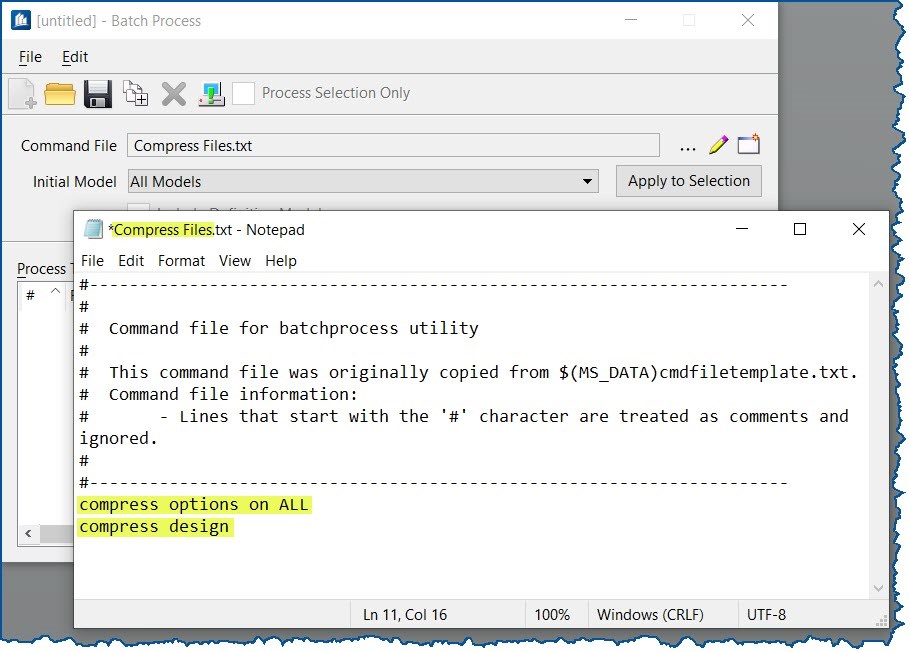Image resolution: width=909 pixels, height=652 pixels.
Task: Open the Format menu in Notepad
Action: click(181, 261)
